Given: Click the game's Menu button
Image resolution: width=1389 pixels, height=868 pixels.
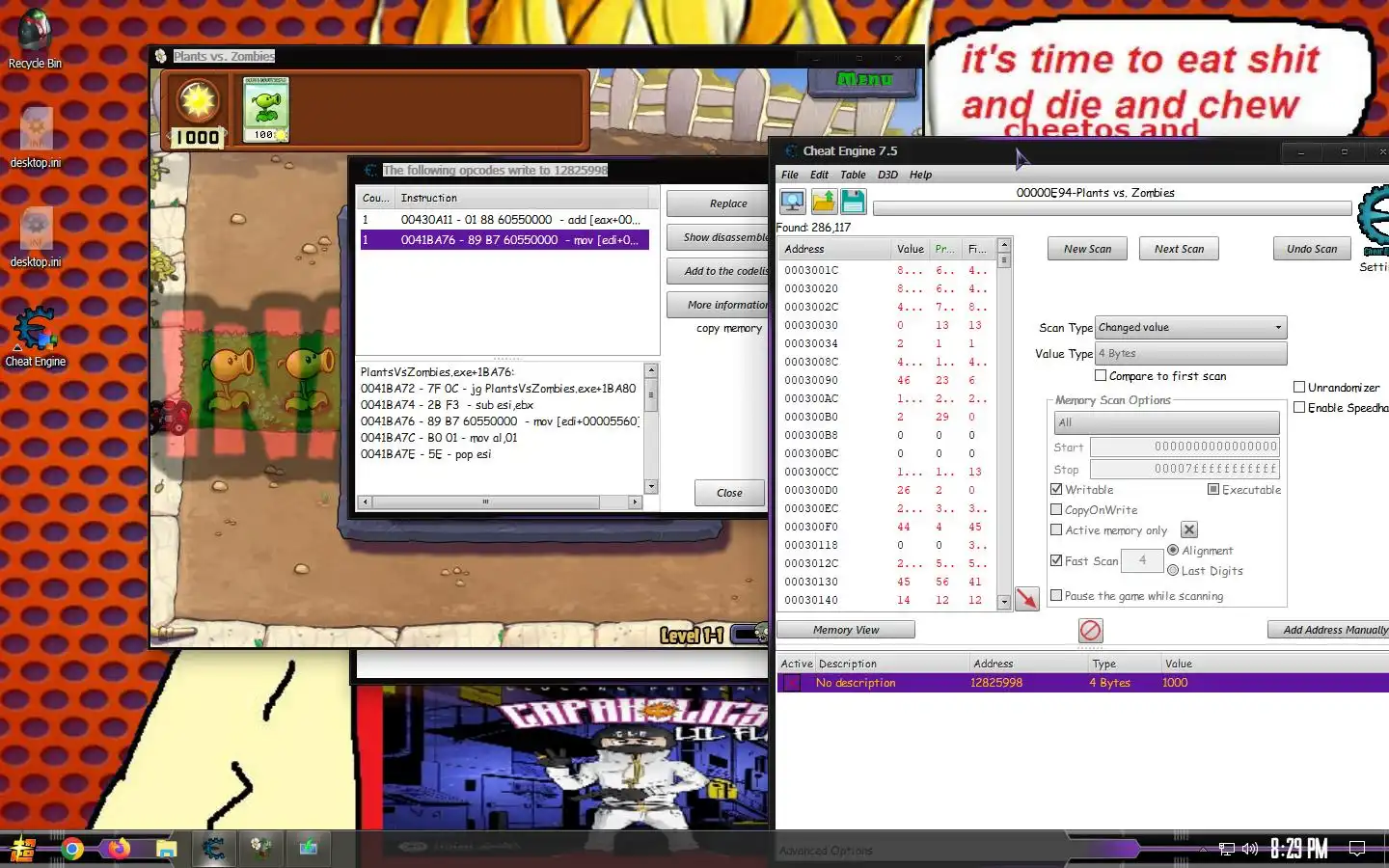Looking at the screenshot, I should pos(863,80).
